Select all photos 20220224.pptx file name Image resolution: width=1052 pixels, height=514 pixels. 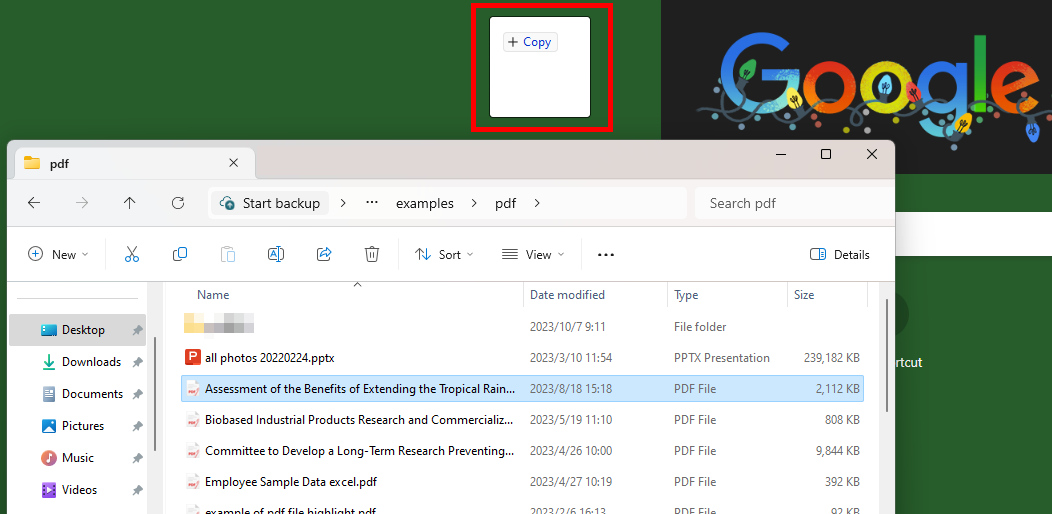pos(270,358)
